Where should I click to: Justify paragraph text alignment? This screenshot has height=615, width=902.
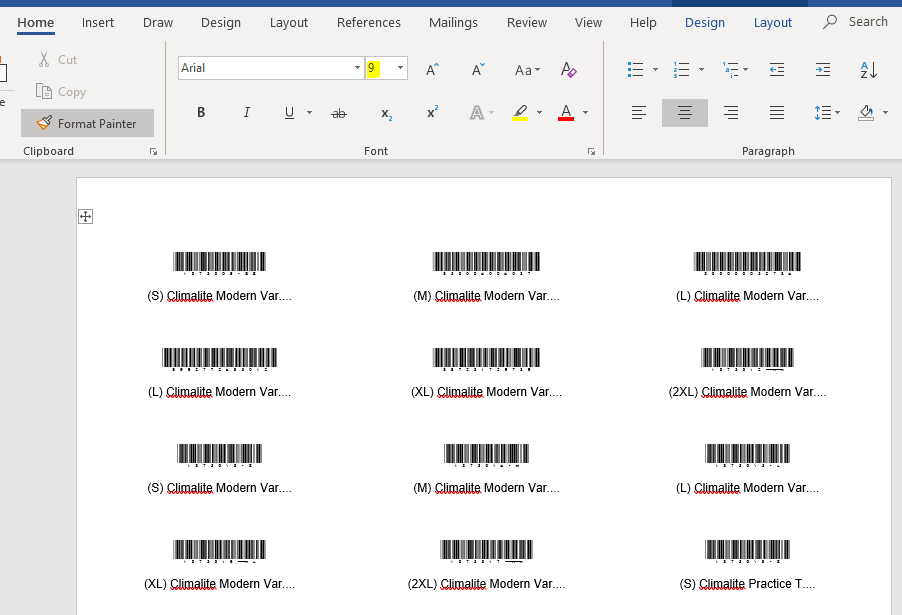(x=777, y=113)
